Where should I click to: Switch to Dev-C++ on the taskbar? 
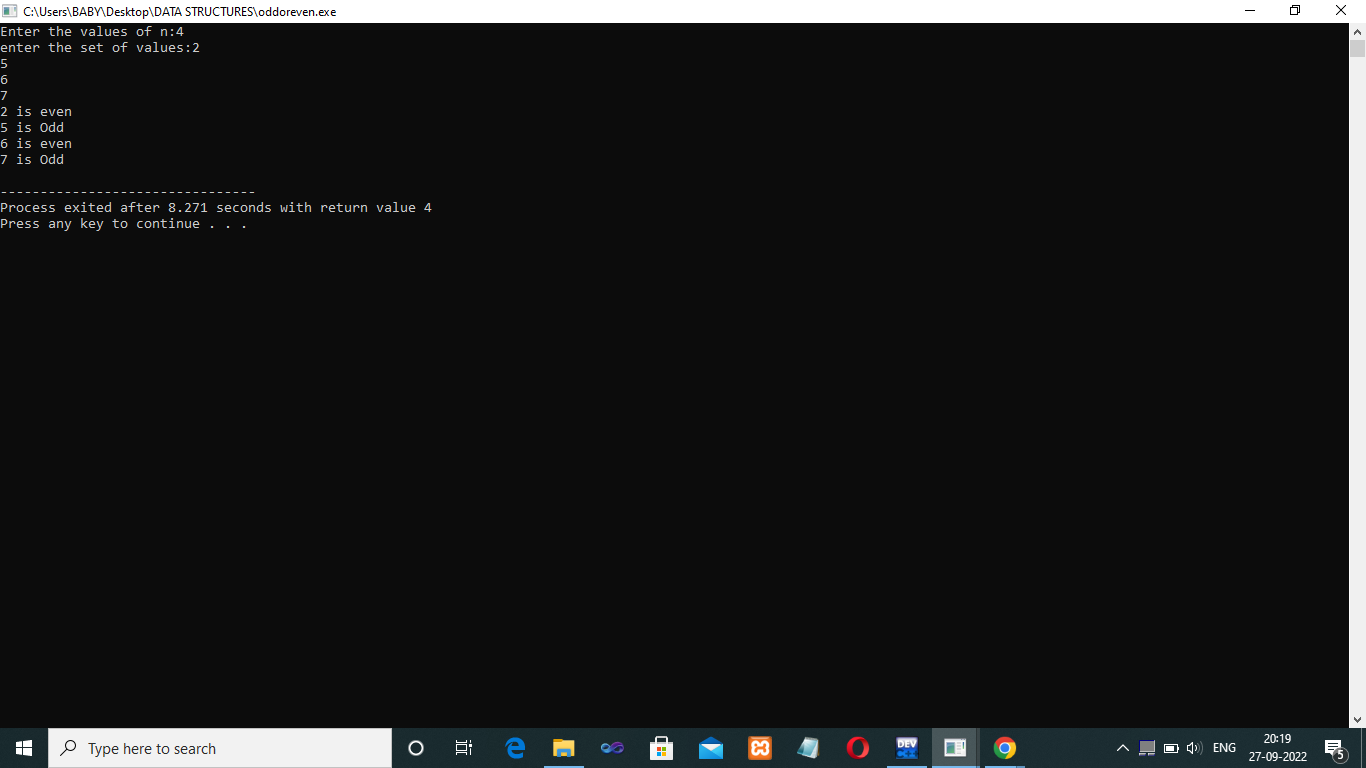[x=907, y=748]
